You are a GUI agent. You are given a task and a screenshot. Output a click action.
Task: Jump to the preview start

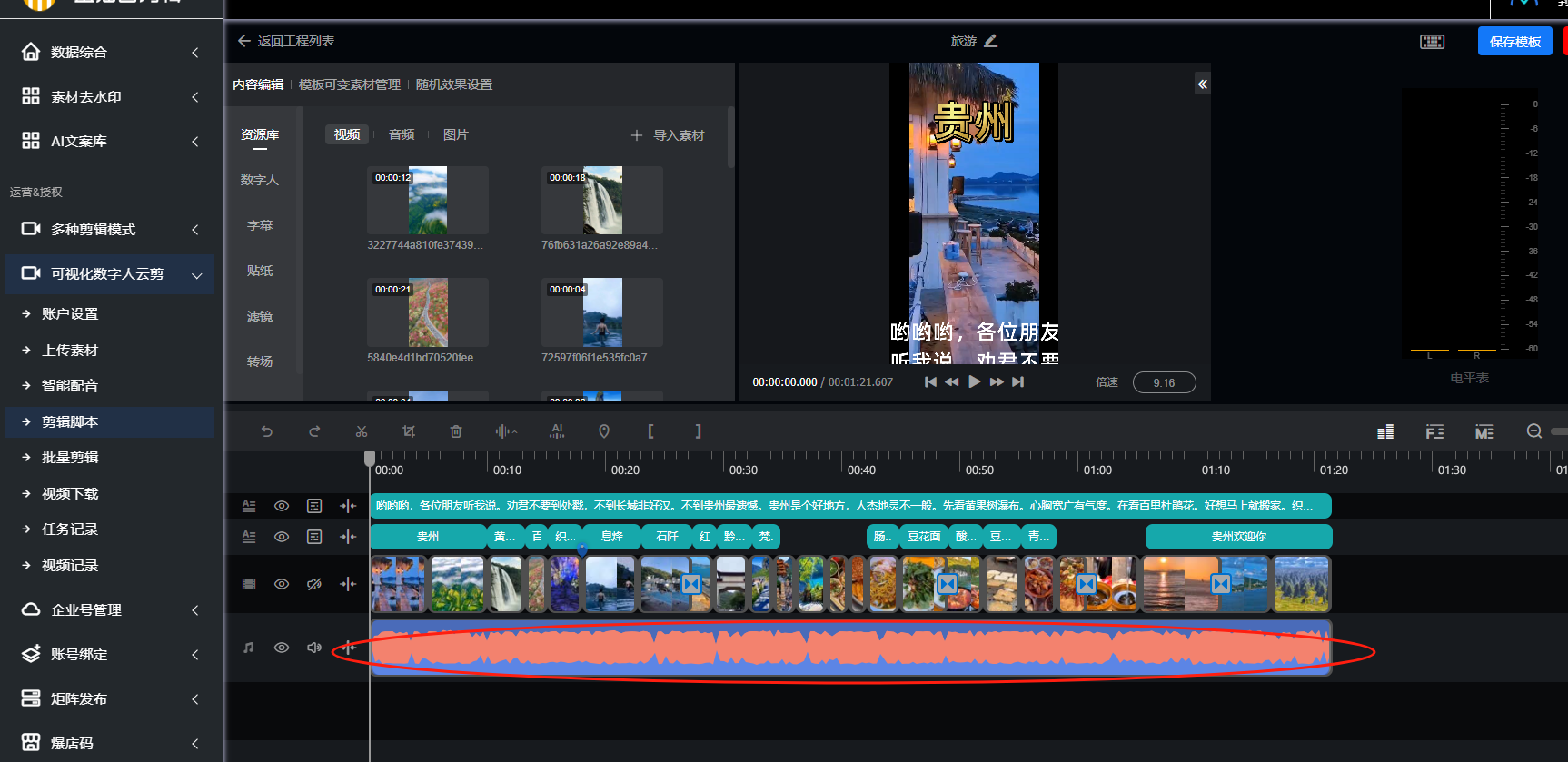click(x=930, y=381)
